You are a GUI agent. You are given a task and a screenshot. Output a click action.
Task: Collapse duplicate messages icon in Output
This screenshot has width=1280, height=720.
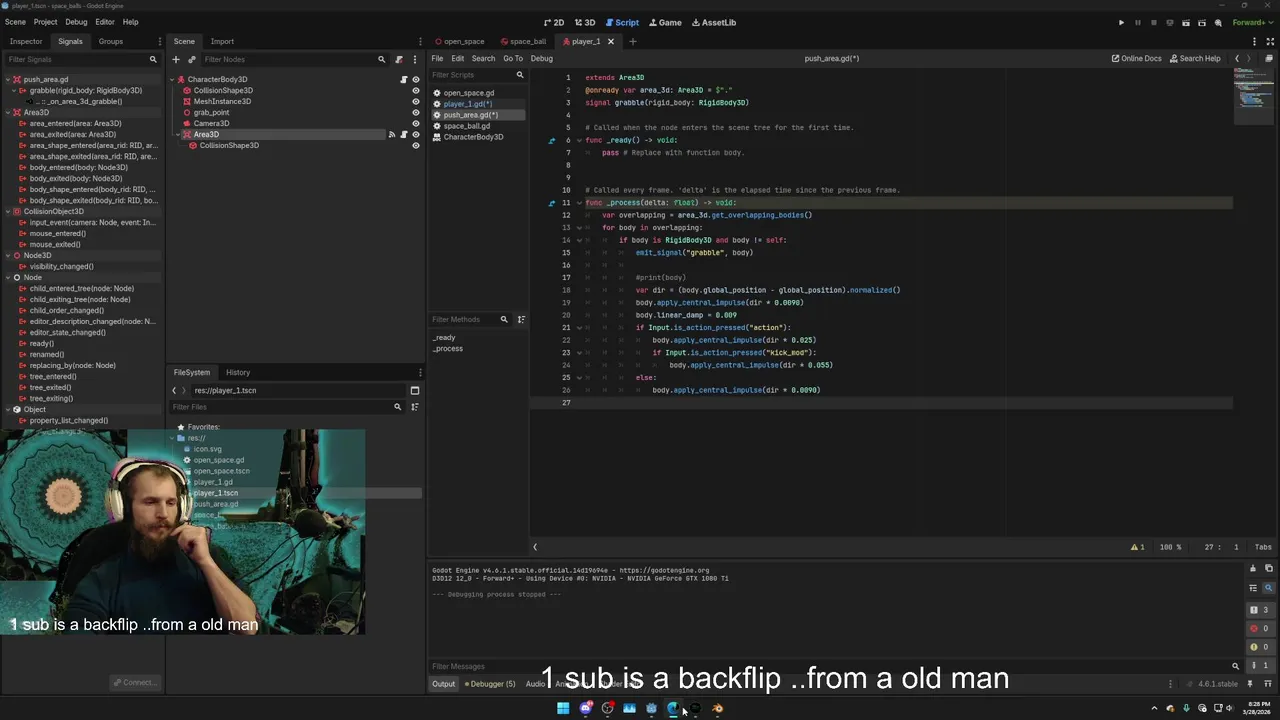(1253, 588)
